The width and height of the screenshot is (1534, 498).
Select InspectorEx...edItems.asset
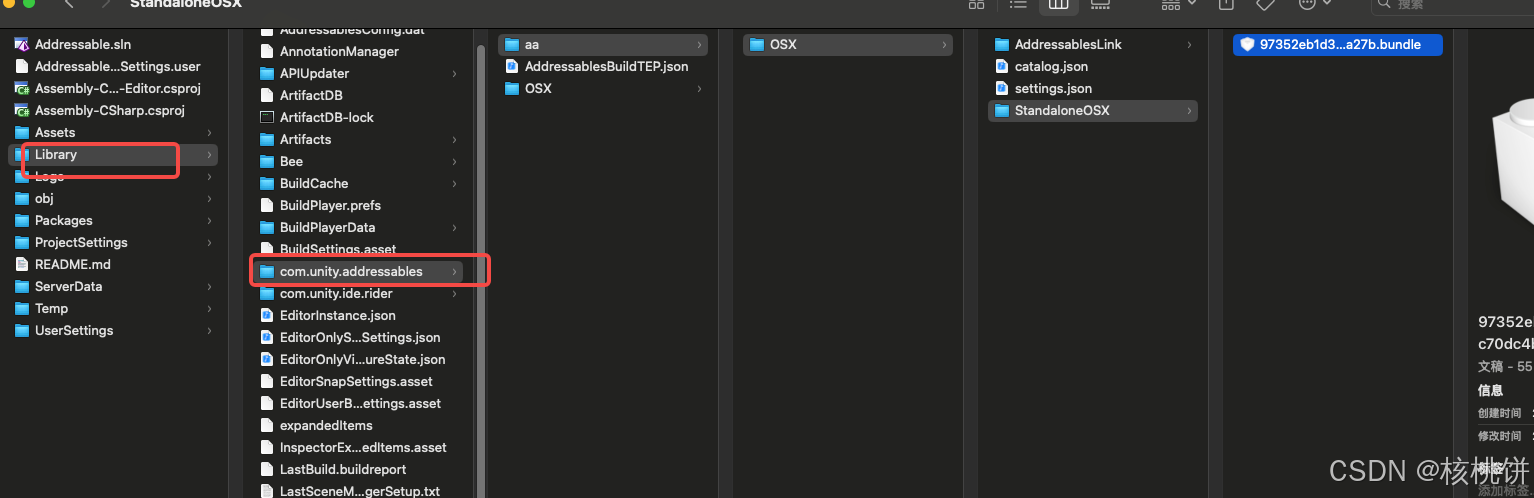(x=358, y=447)
